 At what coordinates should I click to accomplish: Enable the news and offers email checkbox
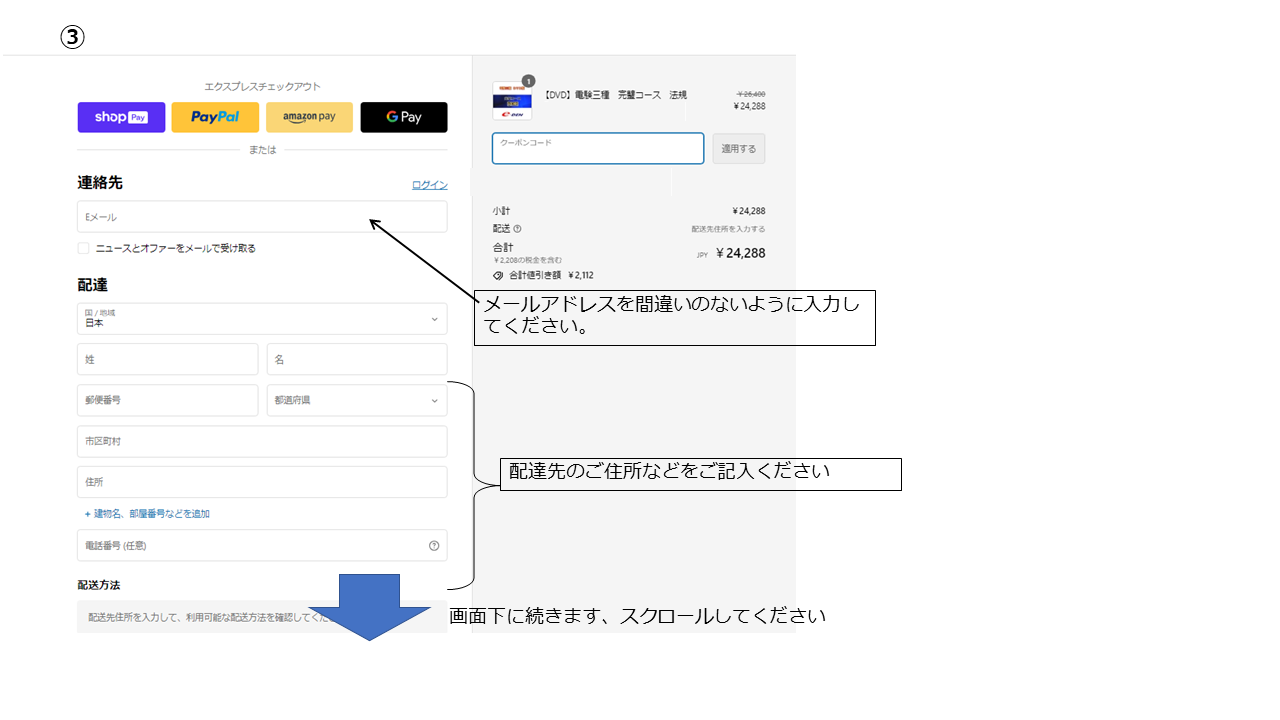pos(84,248)
